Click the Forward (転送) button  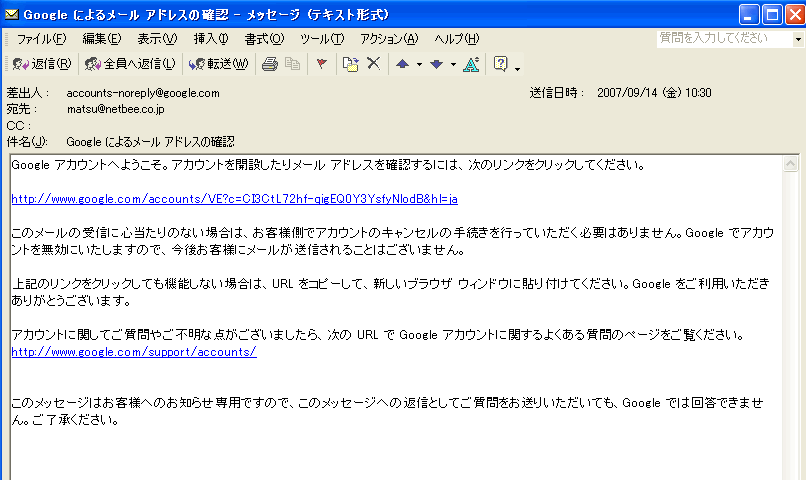(218, 64)
